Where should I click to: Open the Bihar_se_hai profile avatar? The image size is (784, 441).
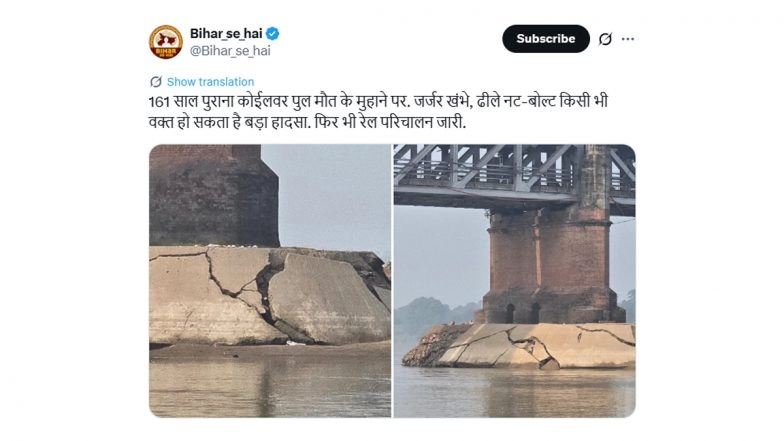(166, 41)
